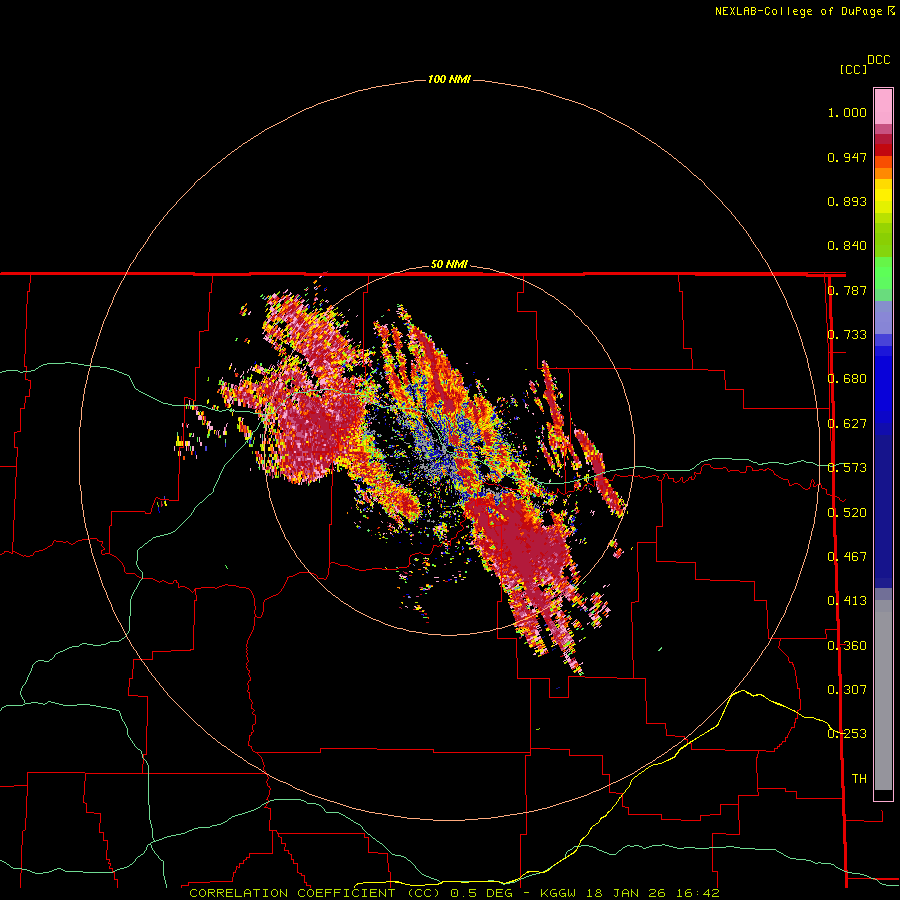Select the 0.253 scale value
Viewport: 900px width, 900px height.
point(847,734)
